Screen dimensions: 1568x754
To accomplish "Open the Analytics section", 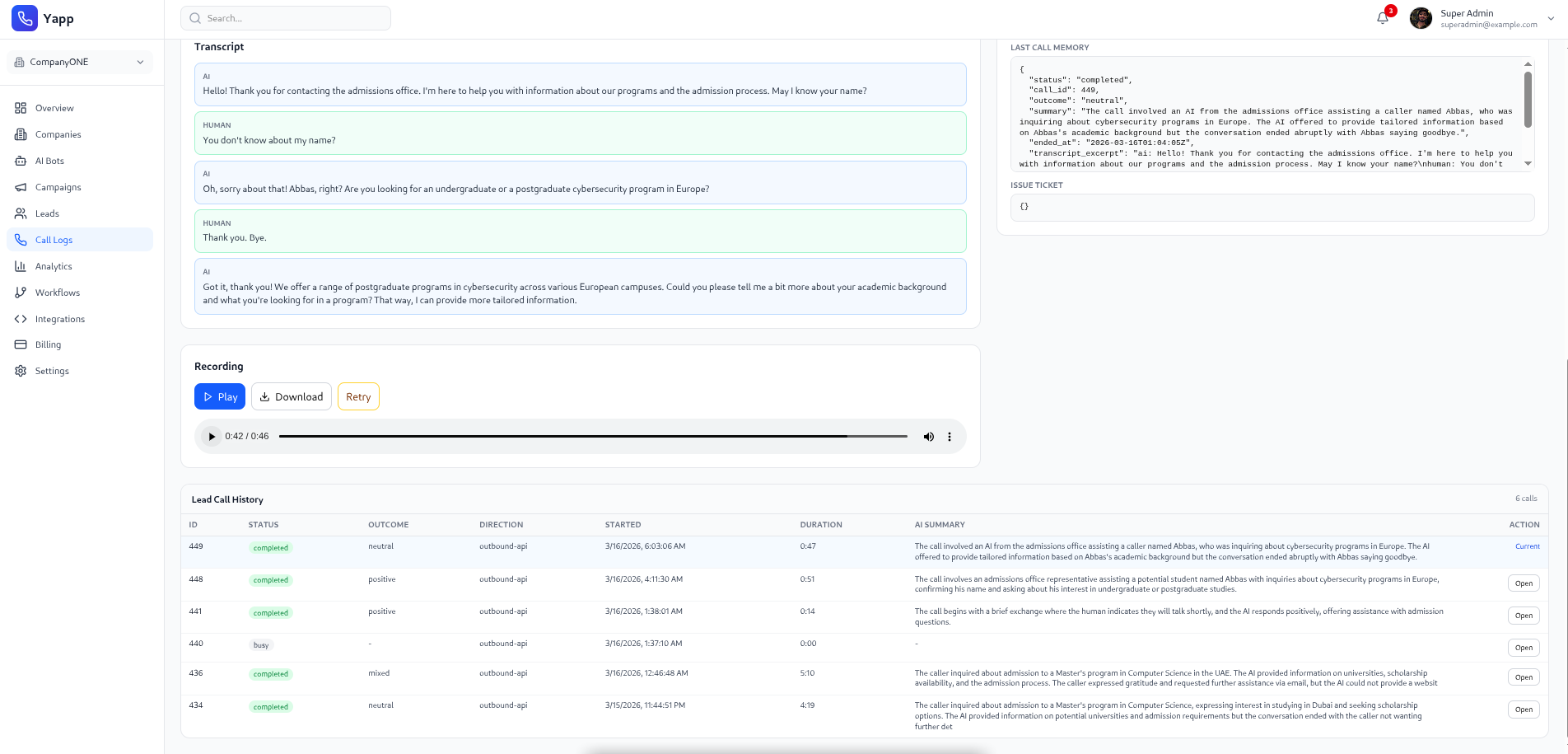I will [x=54, y=266].
